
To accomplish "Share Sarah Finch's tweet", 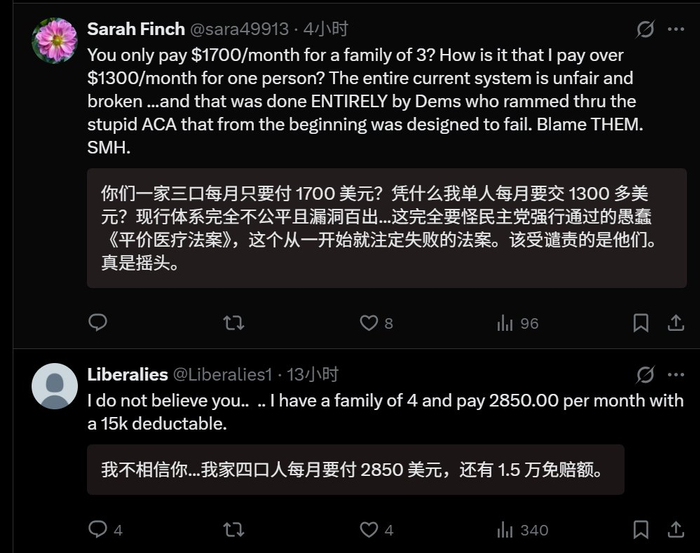I will coord(676,323).
